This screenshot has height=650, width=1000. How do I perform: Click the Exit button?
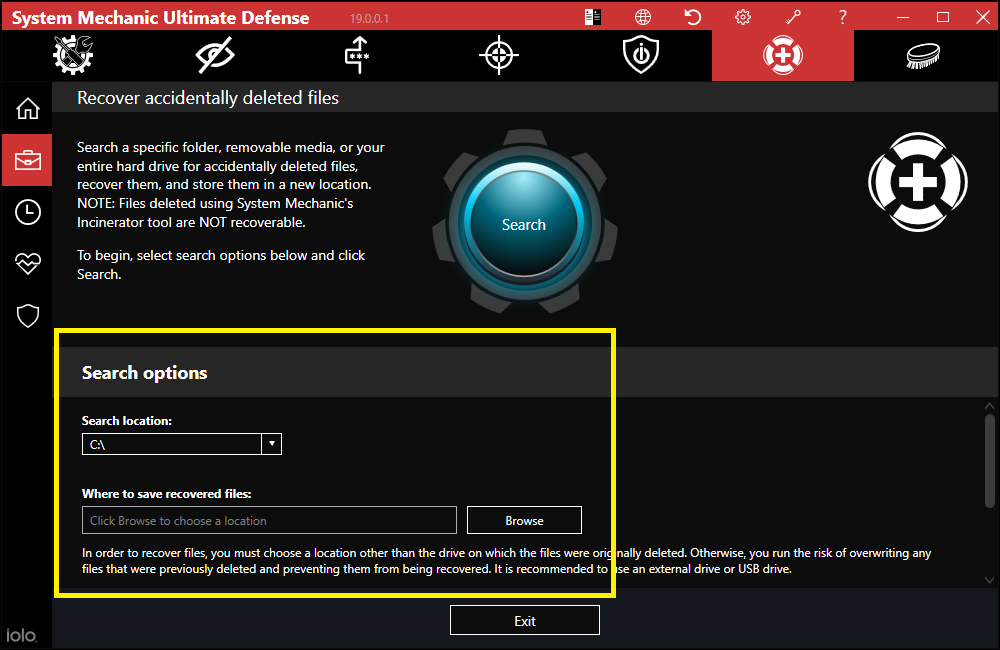tap(525, 620)
